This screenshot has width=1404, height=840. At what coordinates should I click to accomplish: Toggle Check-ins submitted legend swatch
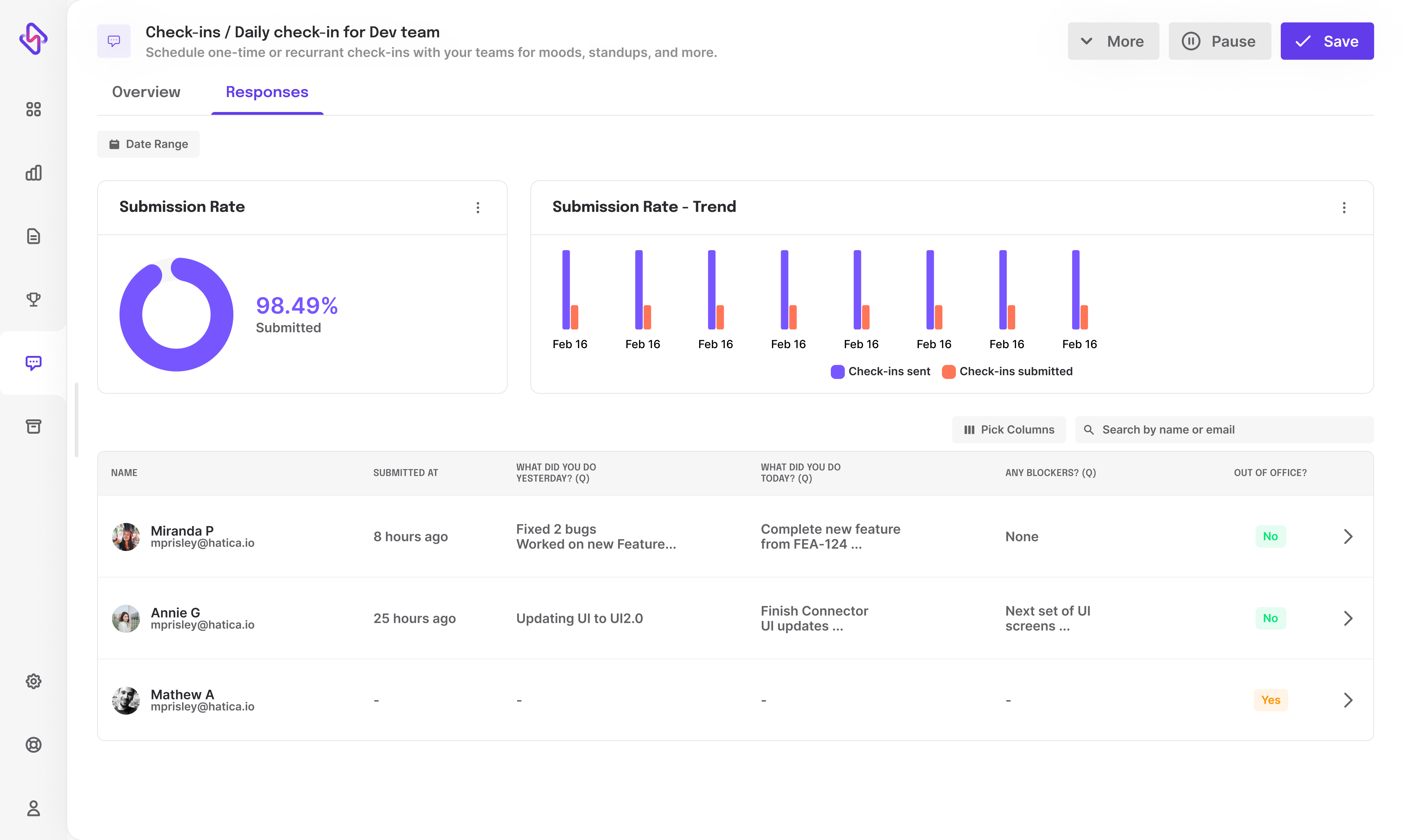(948, 371)
